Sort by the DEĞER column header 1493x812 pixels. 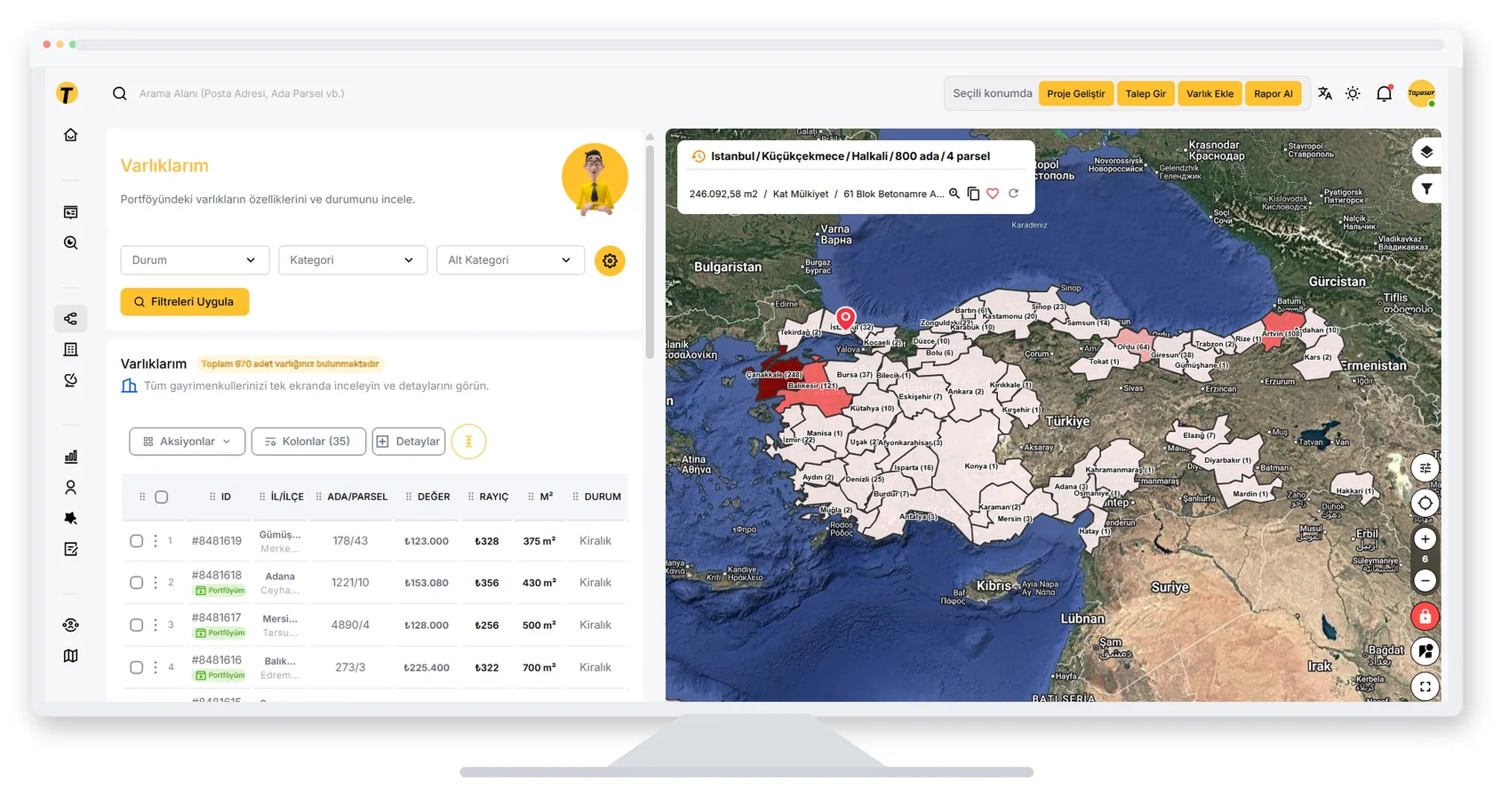point(434,498)
